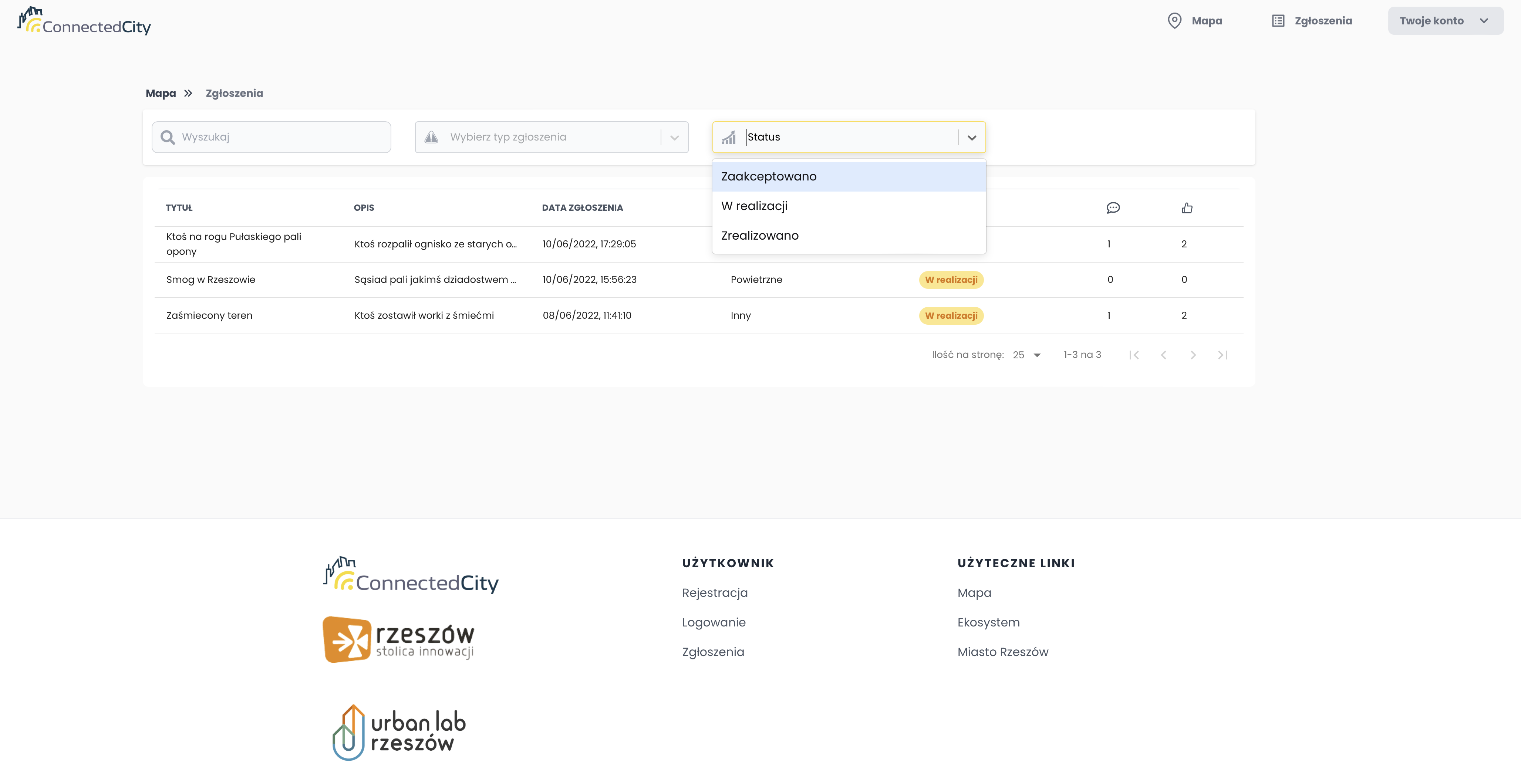
Task: Click the urban lab rzeszów logo
Action: [399, 732]
